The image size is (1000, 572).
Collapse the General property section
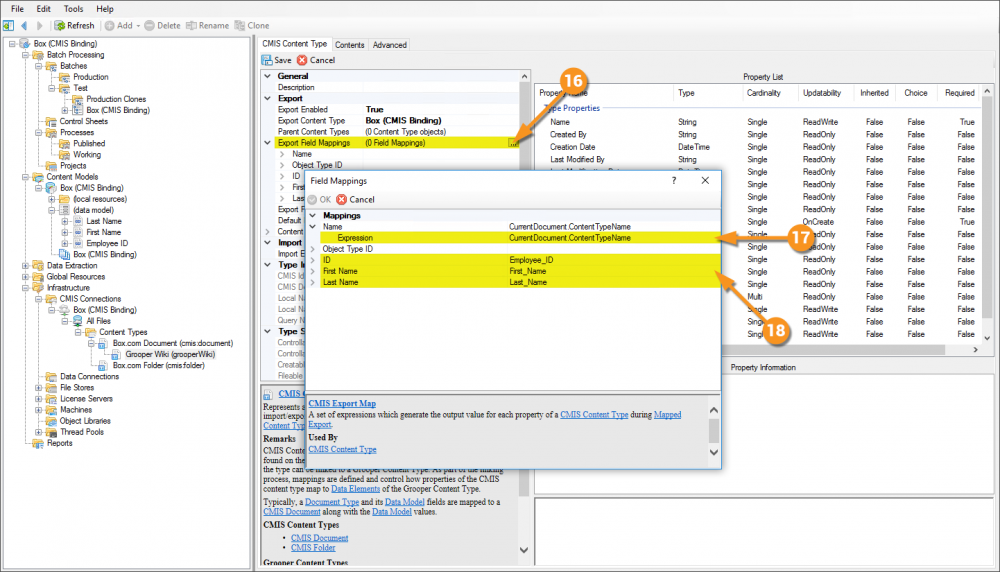(268, 76)
